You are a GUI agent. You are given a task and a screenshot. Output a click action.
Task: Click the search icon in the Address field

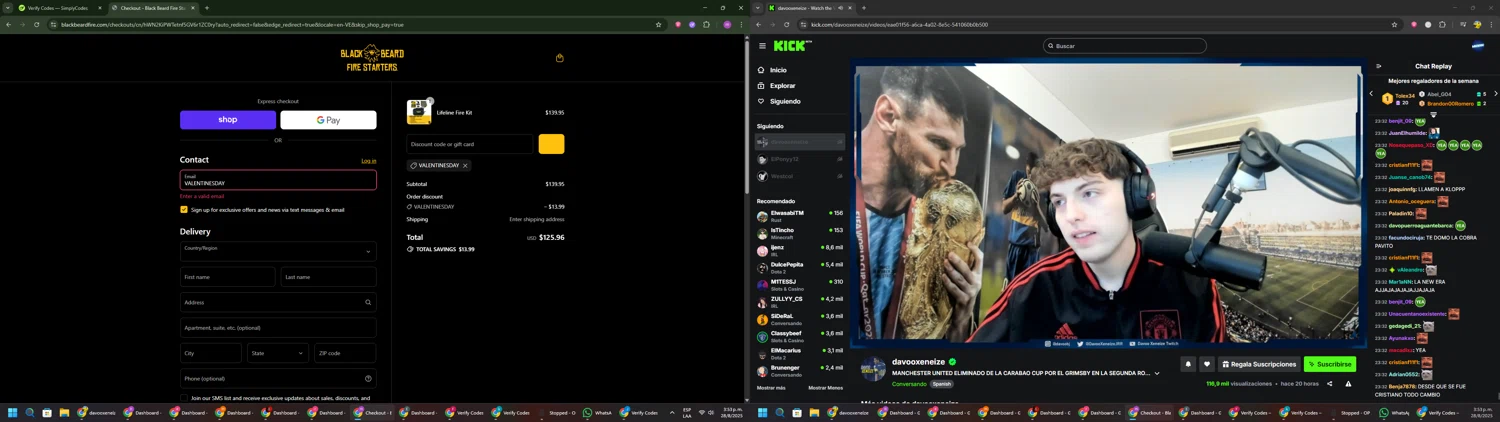(x=368, y=302)
